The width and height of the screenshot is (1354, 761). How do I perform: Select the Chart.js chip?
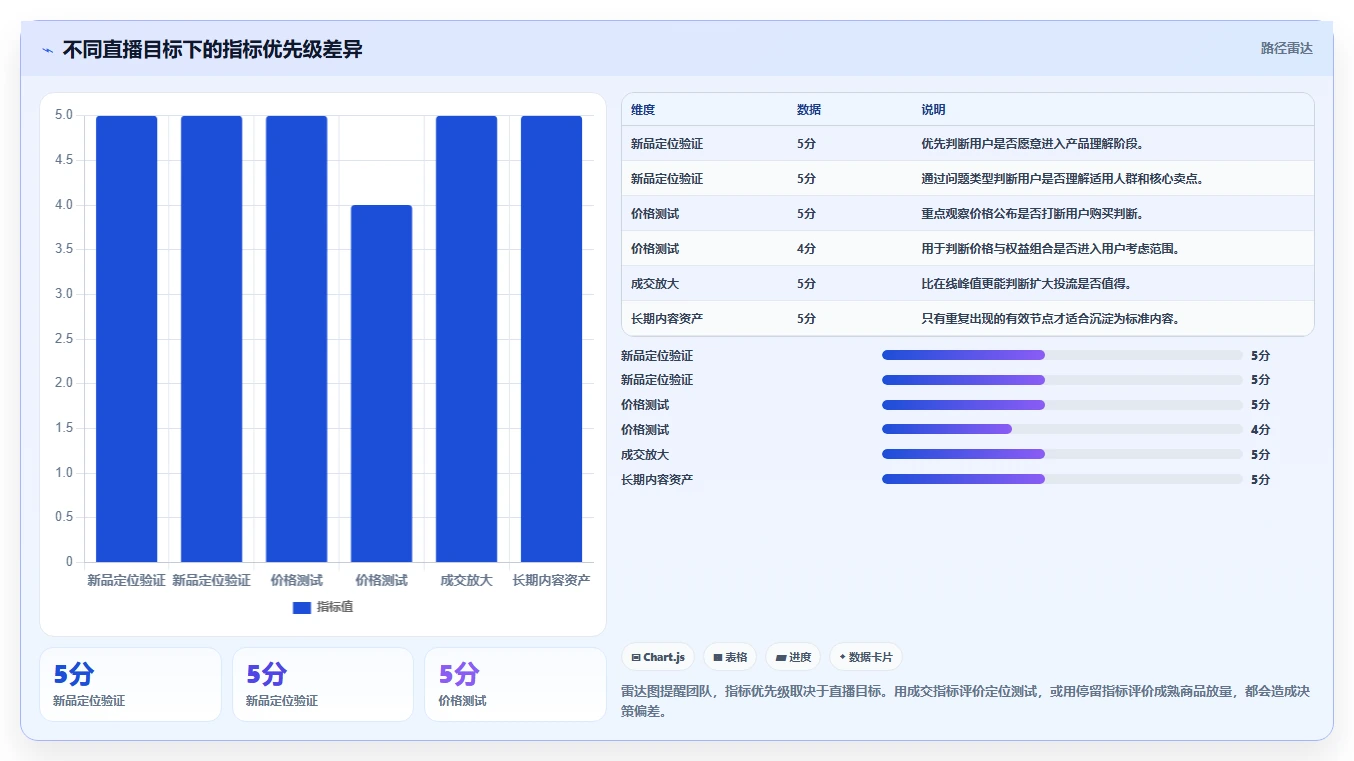pyautogui.click(x=658, y=657)
